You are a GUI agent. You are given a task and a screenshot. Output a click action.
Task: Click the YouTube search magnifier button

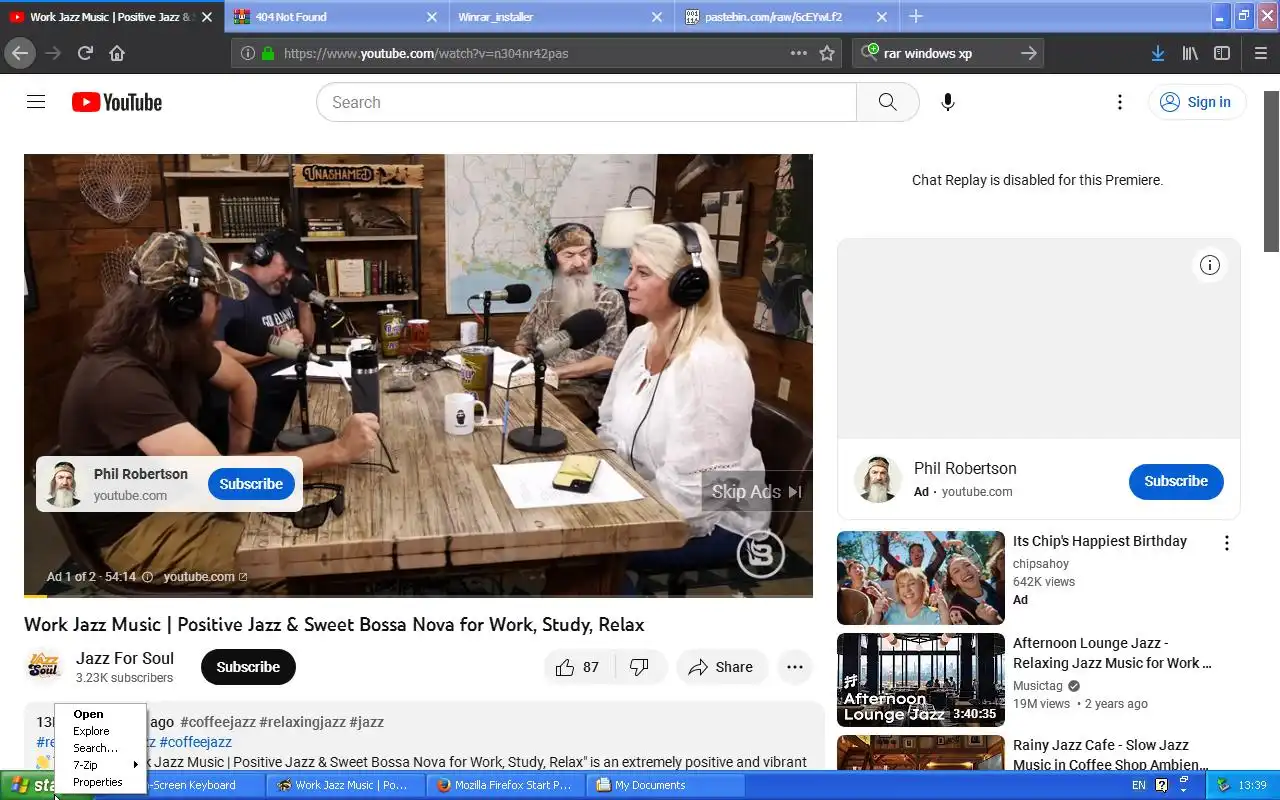coord(888,102)
